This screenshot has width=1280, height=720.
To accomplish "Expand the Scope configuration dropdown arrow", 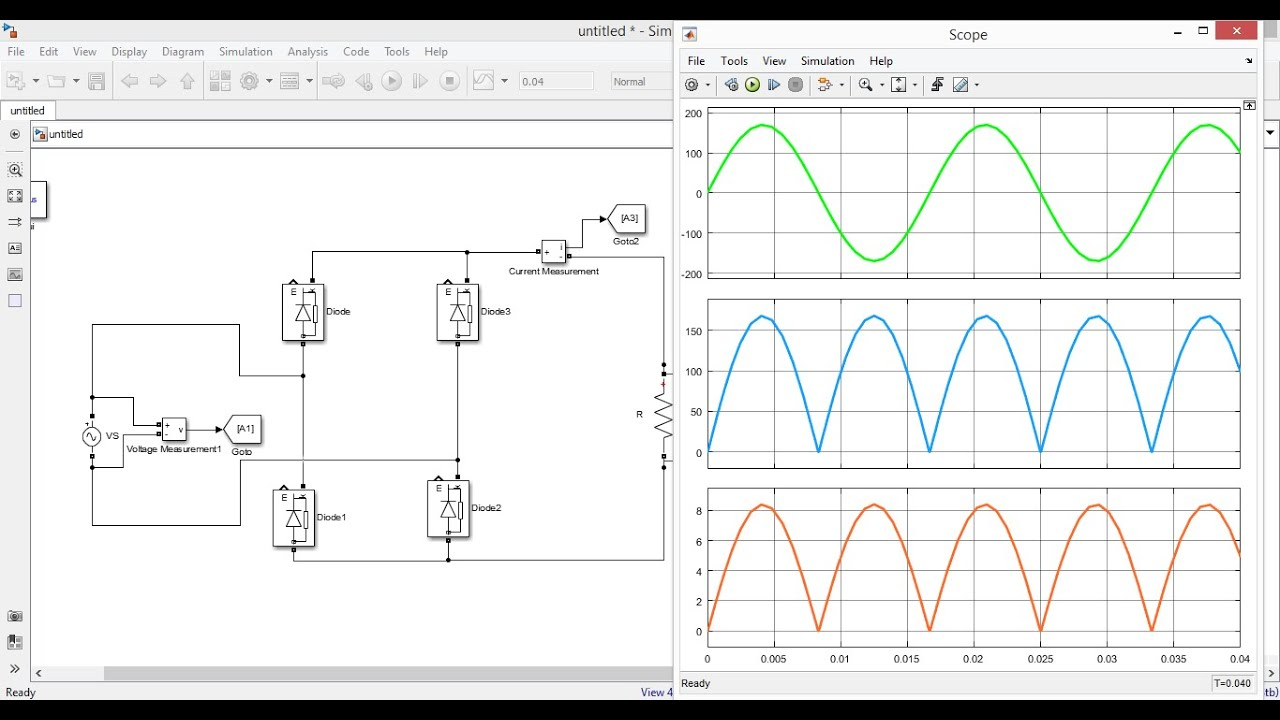I will coord(707,85).
